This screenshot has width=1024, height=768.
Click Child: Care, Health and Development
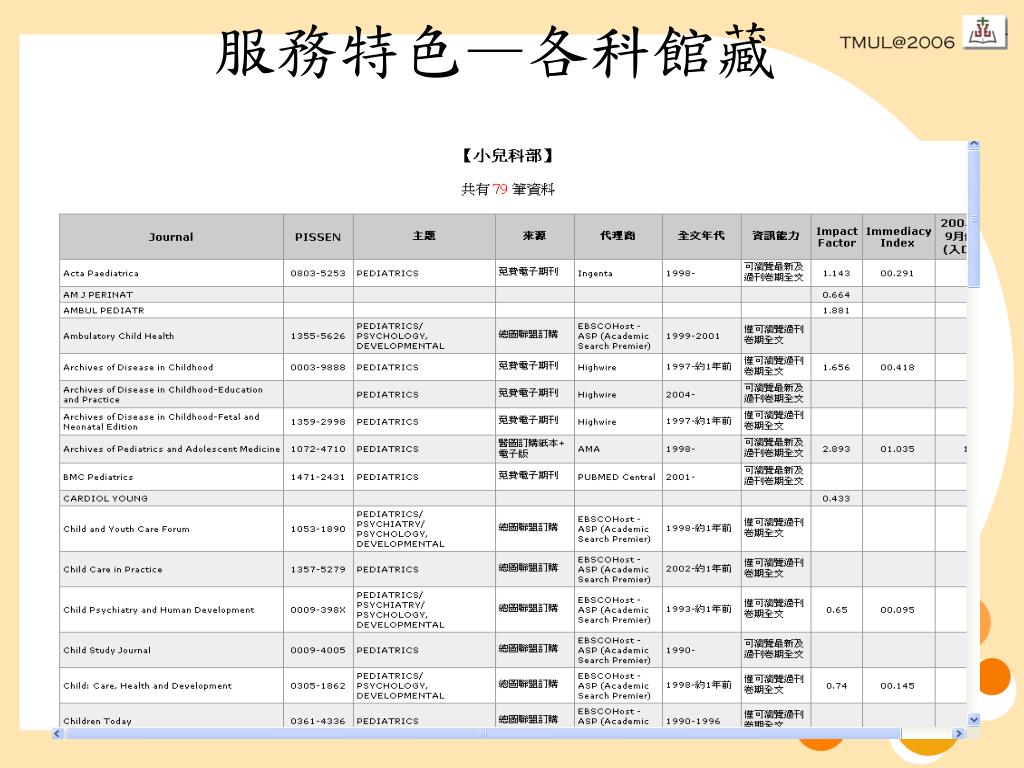(148, 686)
